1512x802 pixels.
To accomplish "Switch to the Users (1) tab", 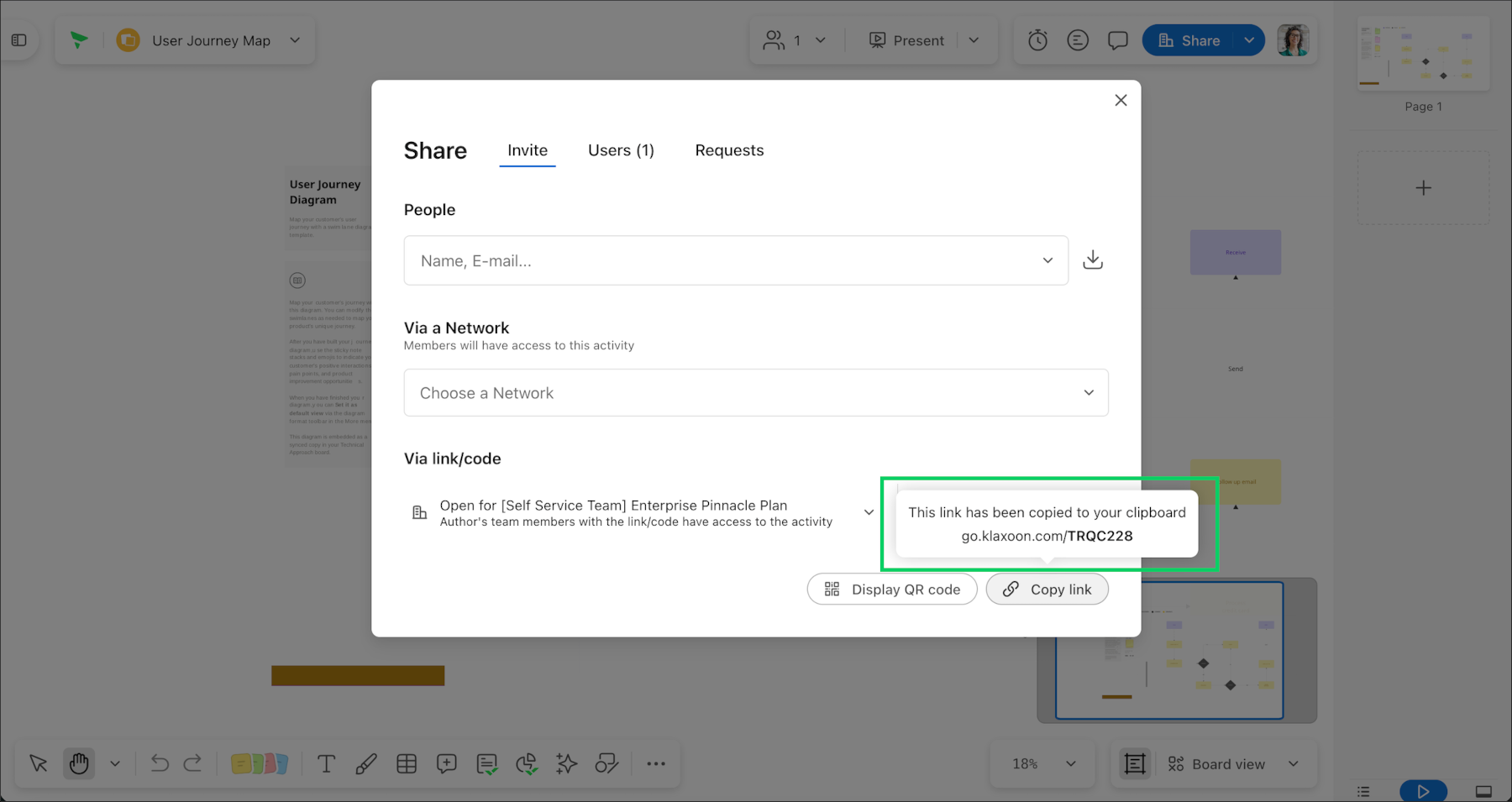I will coord(621,150).
